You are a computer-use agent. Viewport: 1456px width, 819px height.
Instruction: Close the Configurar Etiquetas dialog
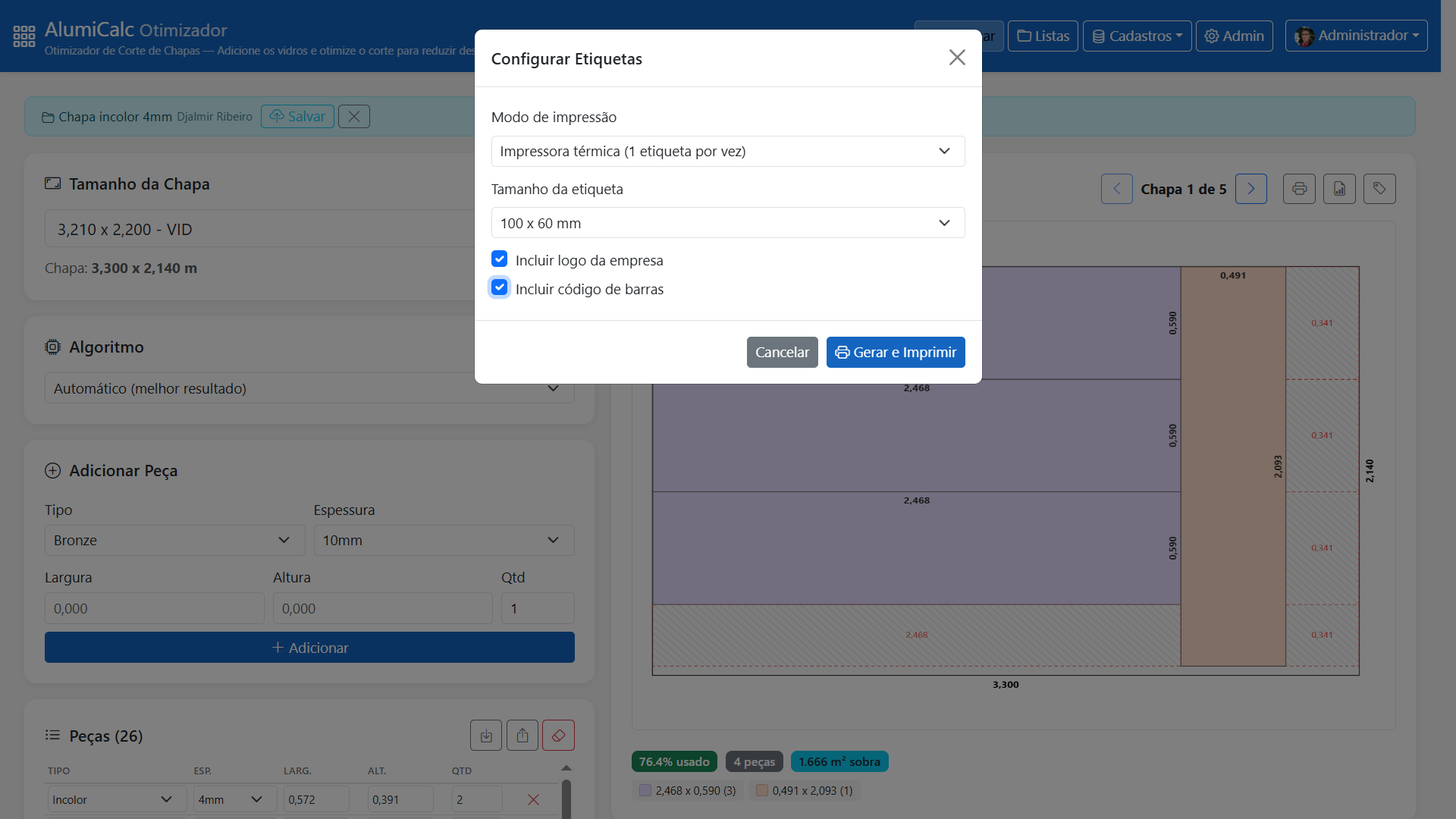click(957, 58)
